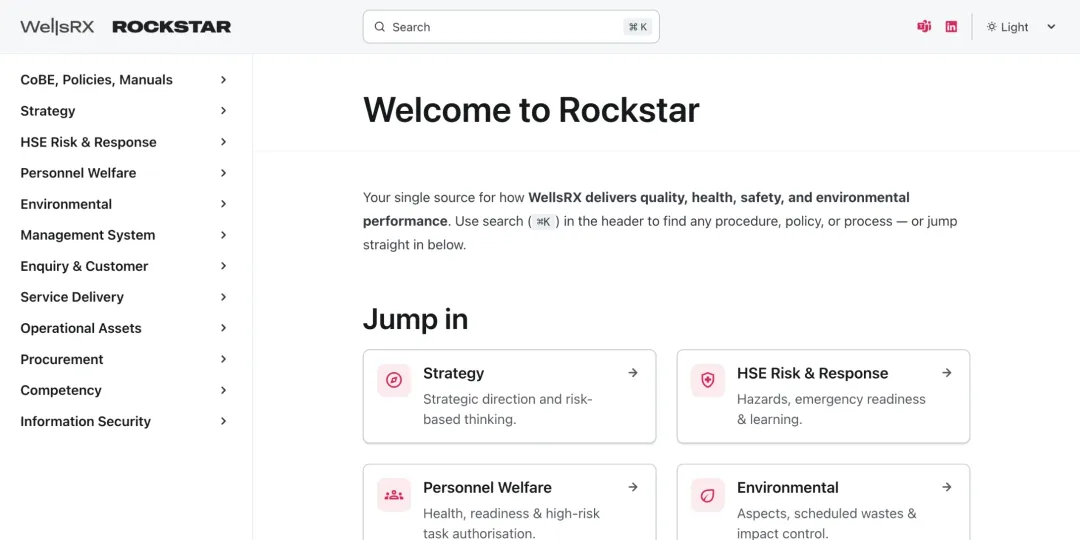Open the Light theme dropdown

[1021, 27]
